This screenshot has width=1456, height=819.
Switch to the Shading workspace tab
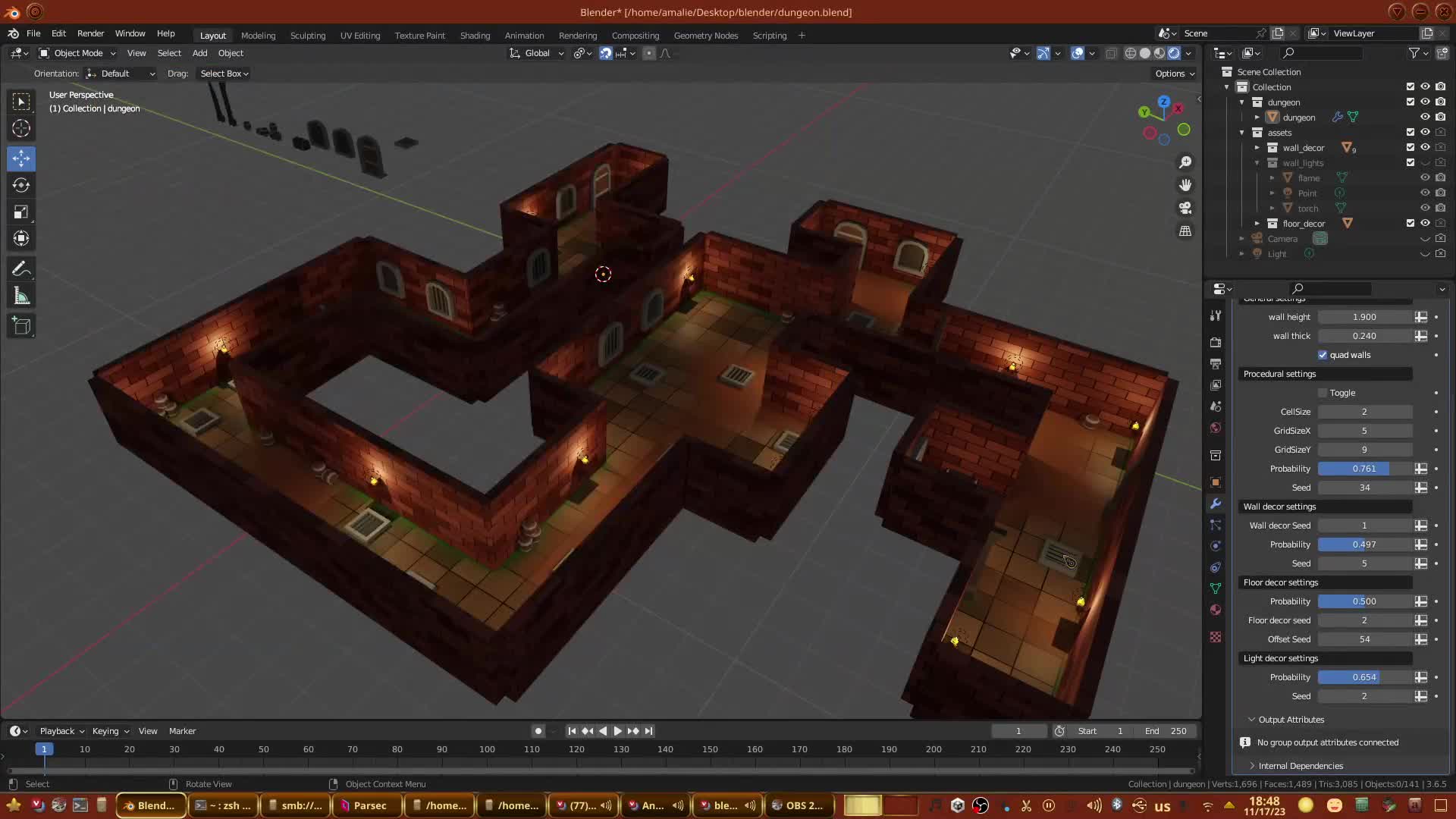pos(475,36)
